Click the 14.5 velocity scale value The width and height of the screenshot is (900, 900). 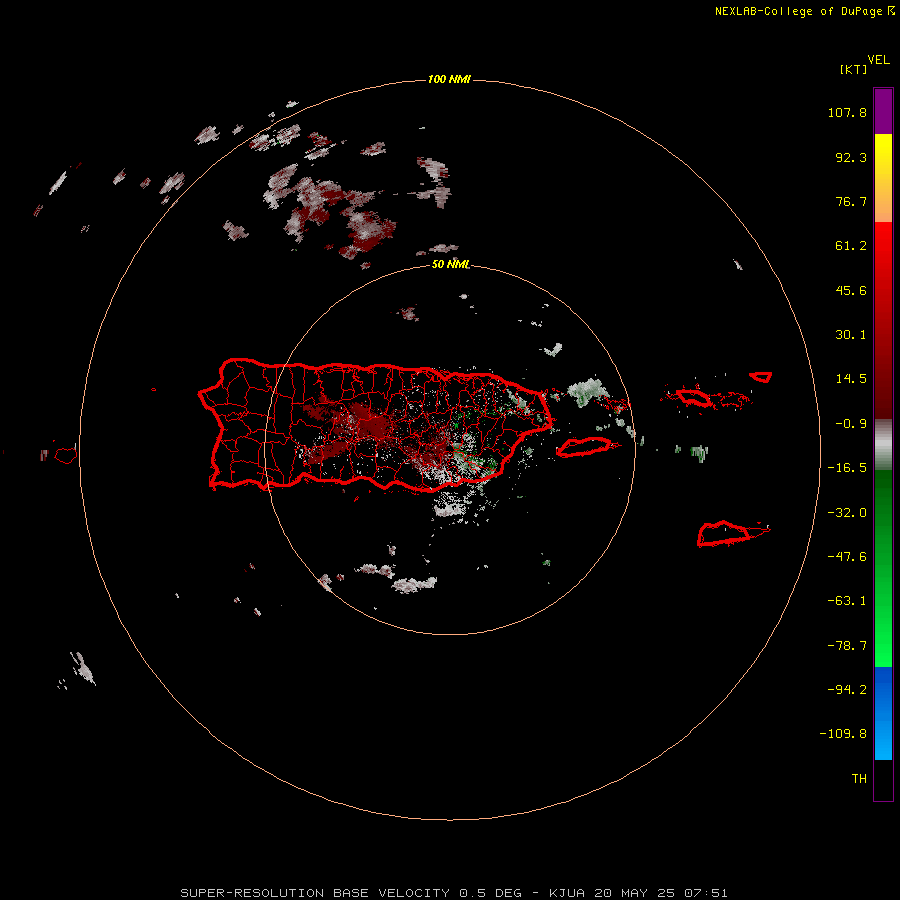point(851,379)
